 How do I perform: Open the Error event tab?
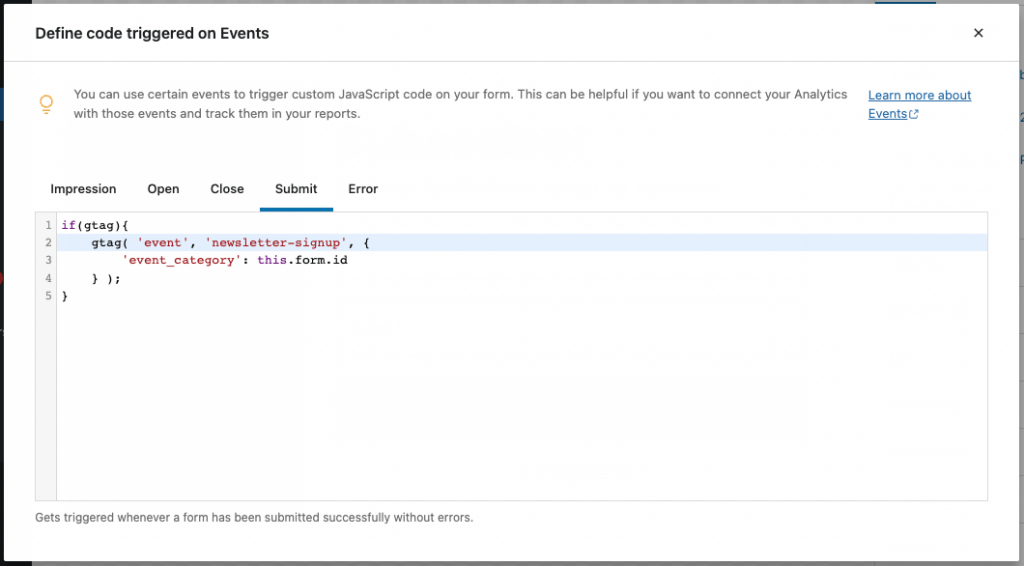tap(363, 189)
